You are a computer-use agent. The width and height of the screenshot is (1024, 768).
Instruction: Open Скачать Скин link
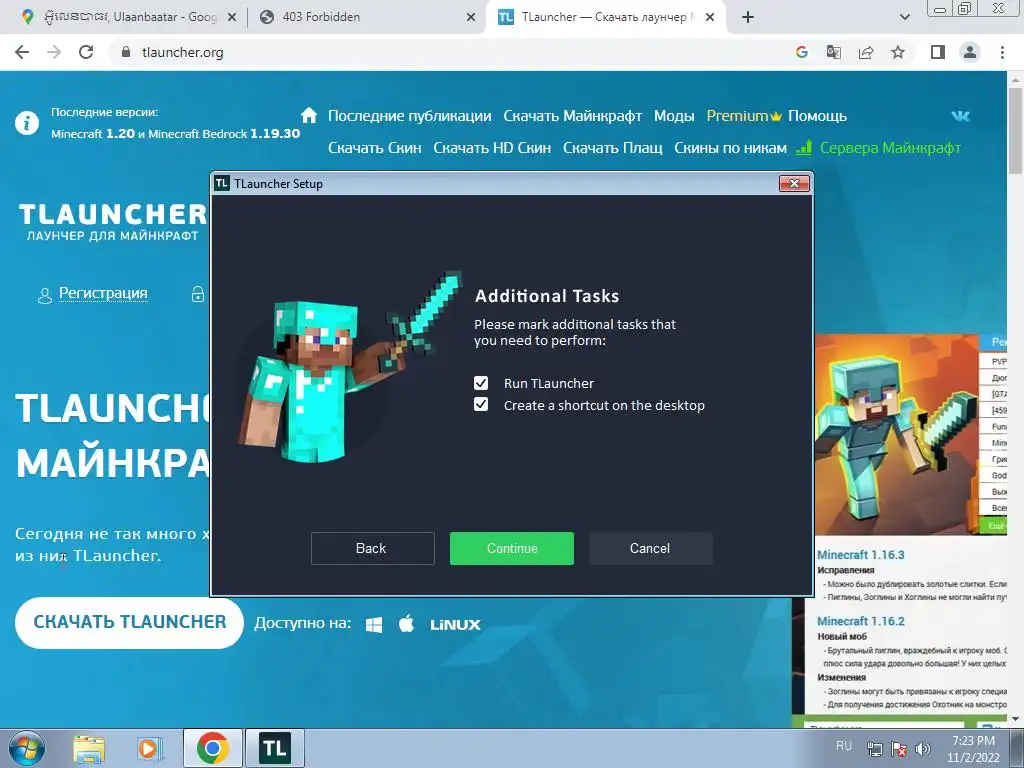(374, 148)
